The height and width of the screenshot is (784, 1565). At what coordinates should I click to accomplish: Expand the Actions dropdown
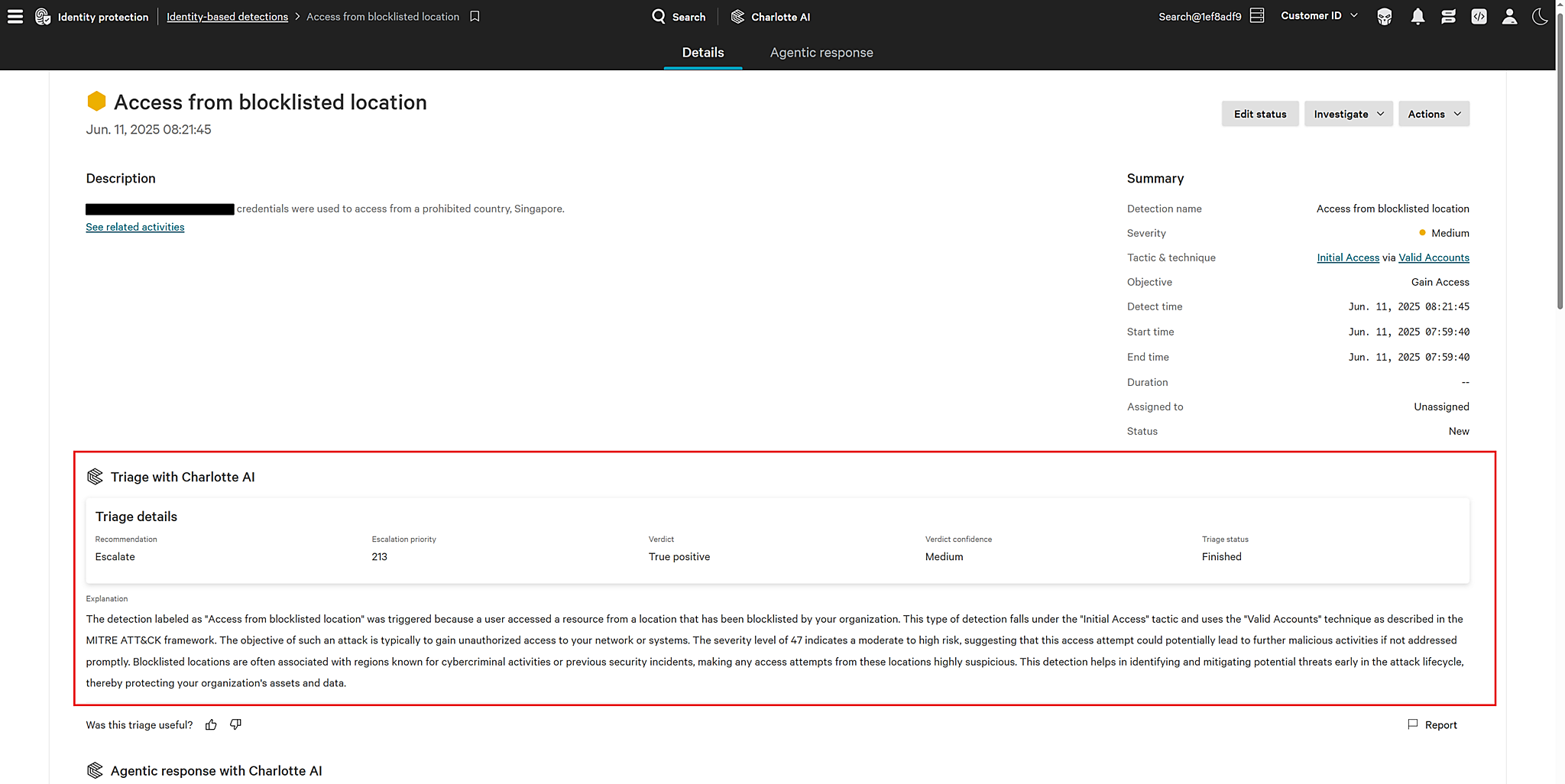[x=1433, y=113]
